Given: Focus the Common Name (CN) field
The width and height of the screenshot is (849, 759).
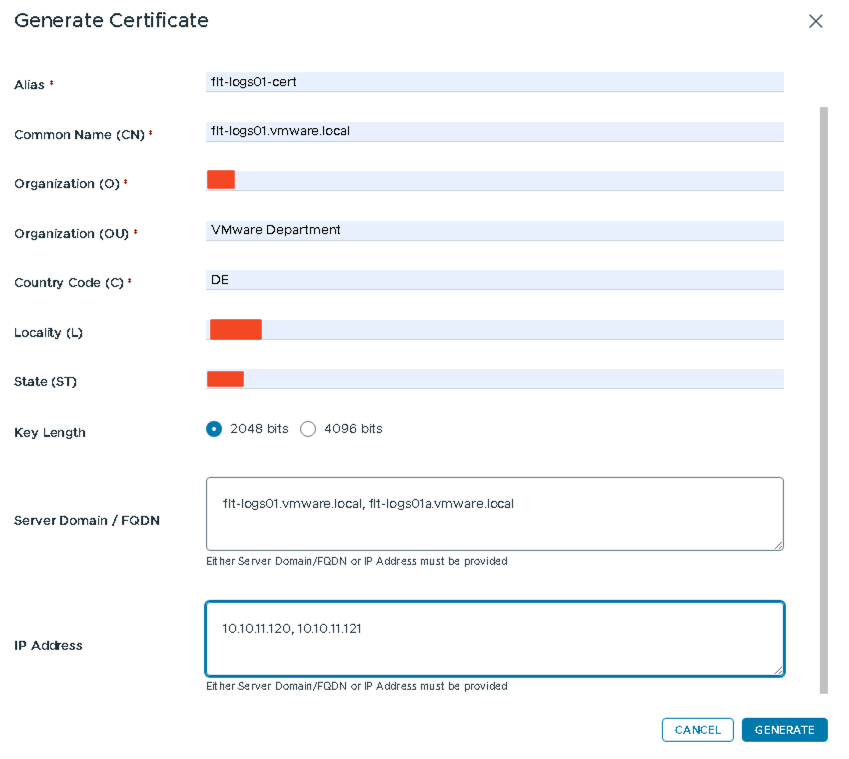Looking at the screenshot, I should pos(494,131).
